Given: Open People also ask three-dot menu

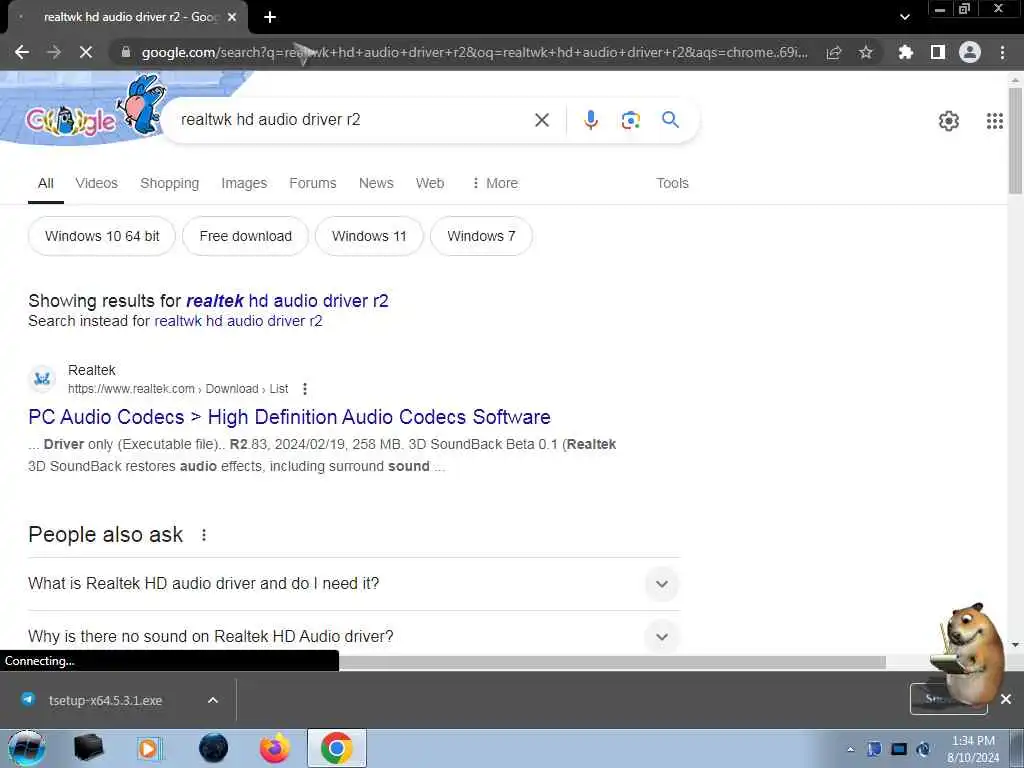Looking at the screenshot, I should (204, 535).
